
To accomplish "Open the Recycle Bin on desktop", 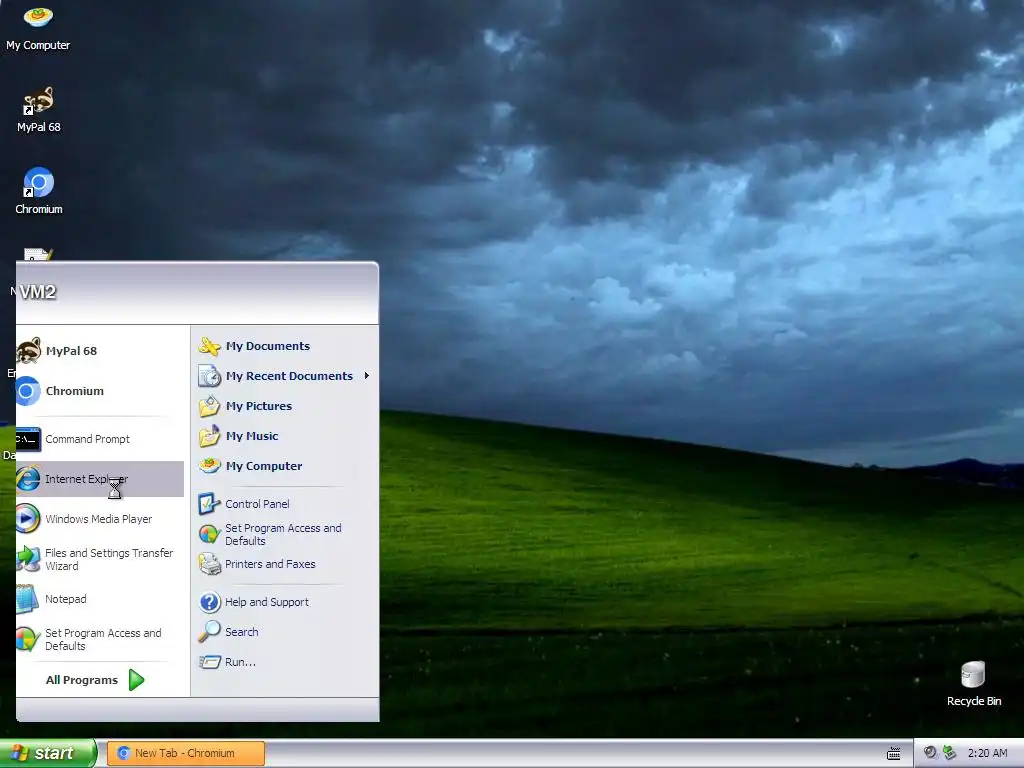I will [973, 675].
